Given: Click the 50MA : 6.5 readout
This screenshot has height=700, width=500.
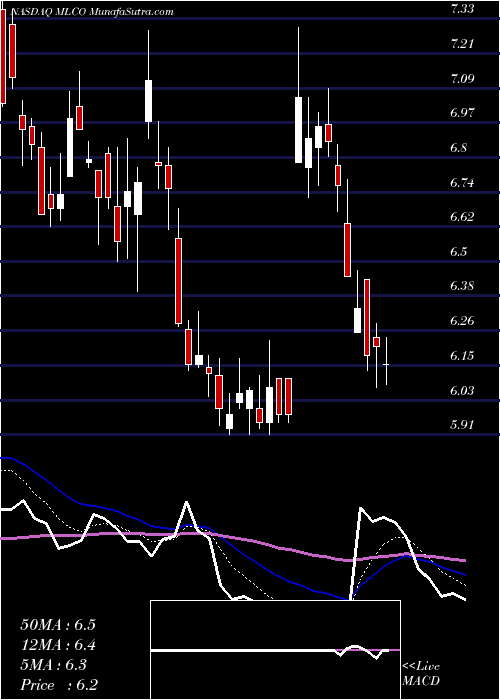Looking at the screenshot, I should pyautogui.click(x=58, y=625).
